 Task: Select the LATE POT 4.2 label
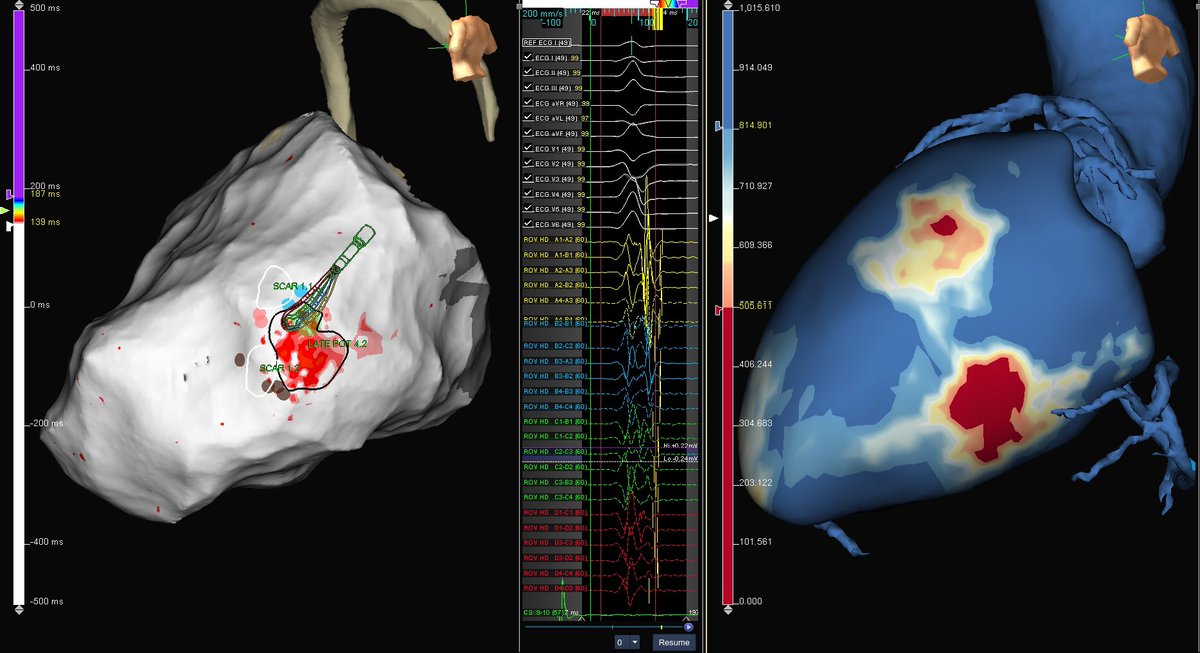coord(338,343)
